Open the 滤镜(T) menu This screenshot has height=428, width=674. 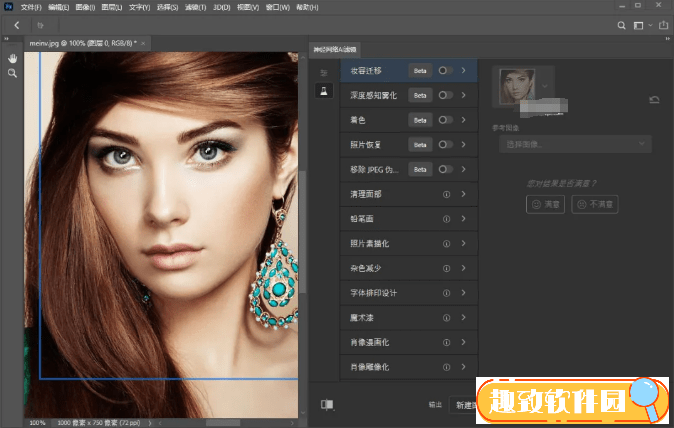tap(196, 7)
